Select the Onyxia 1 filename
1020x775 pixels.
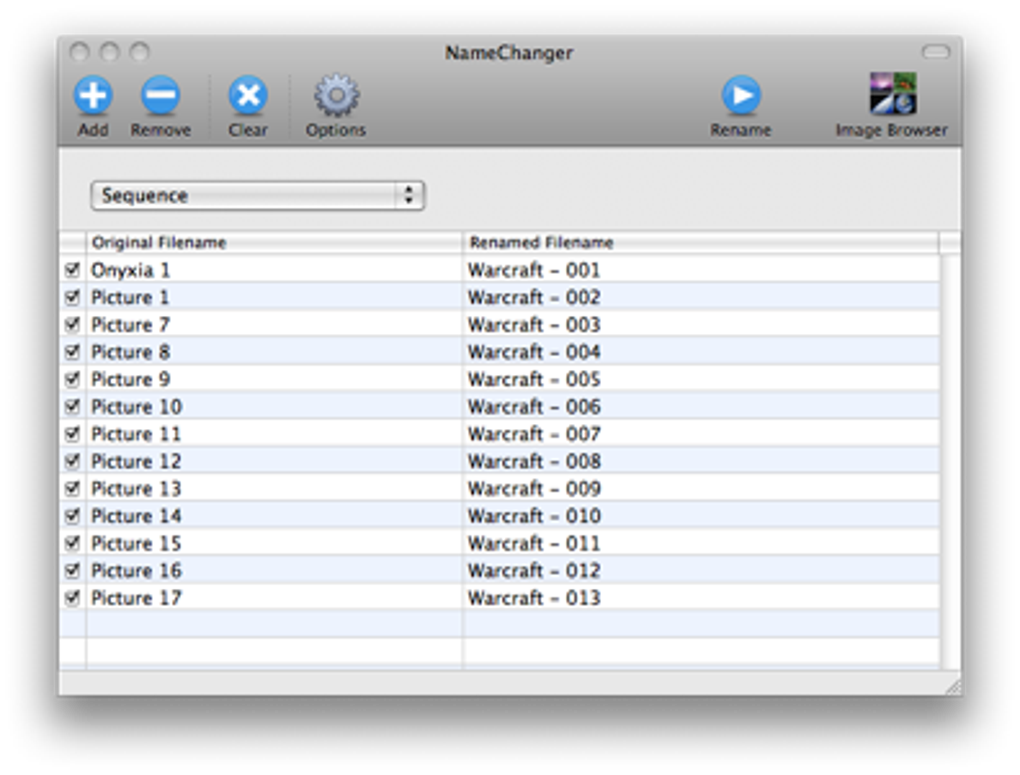coord(130,270)
